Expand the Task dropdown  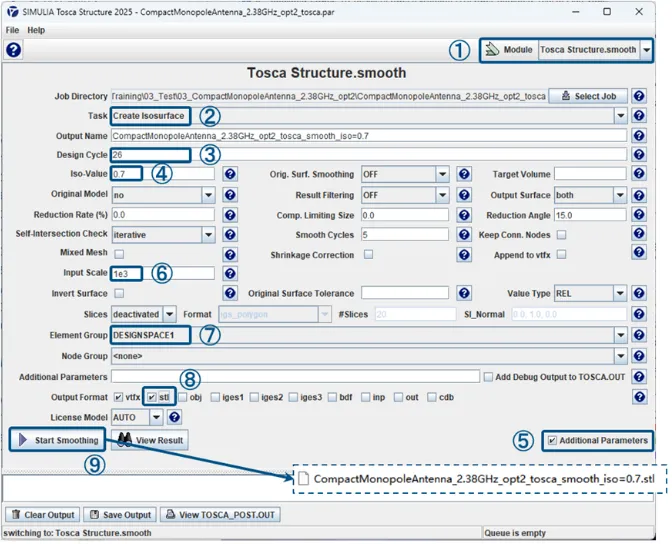click(x=620, y=116)
